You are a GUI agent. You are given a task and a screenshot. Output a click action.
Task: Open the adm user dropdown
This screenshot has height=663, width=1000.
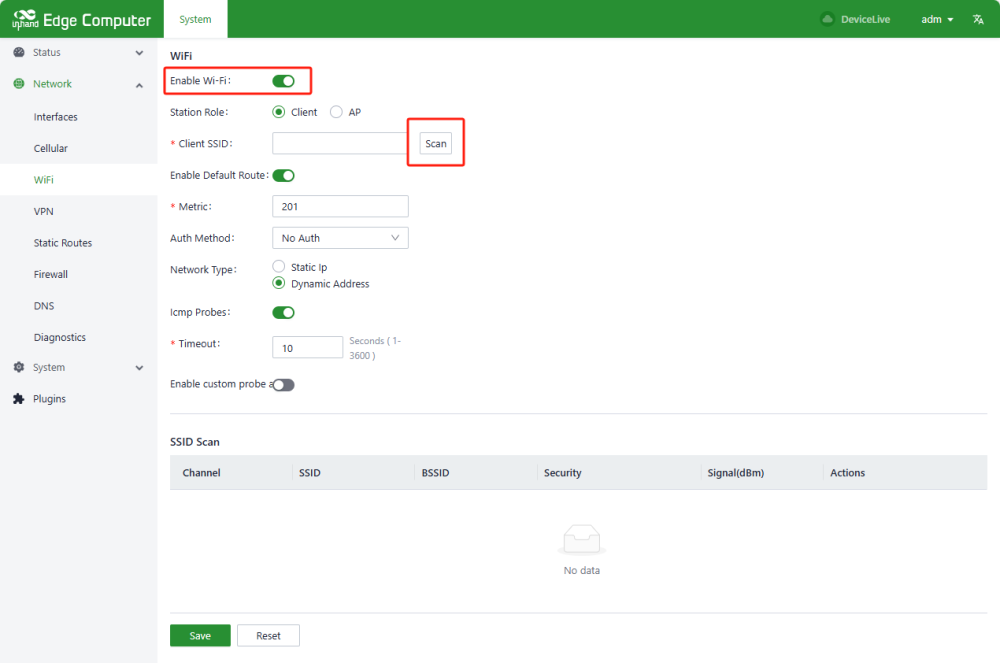click(937, 19)
